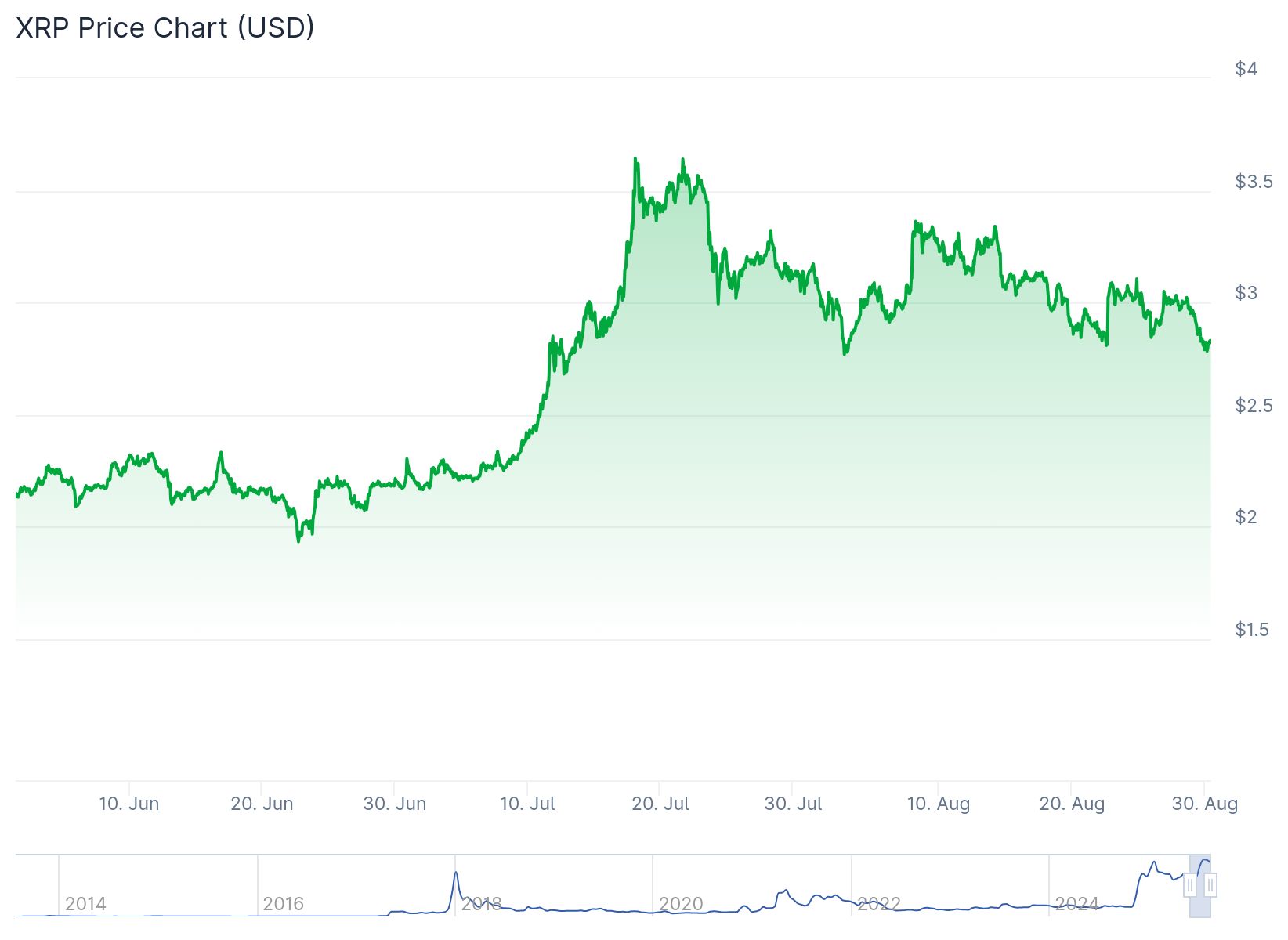
Task: Click the $2.5 price axis label
Action: tap(1254, 406)
